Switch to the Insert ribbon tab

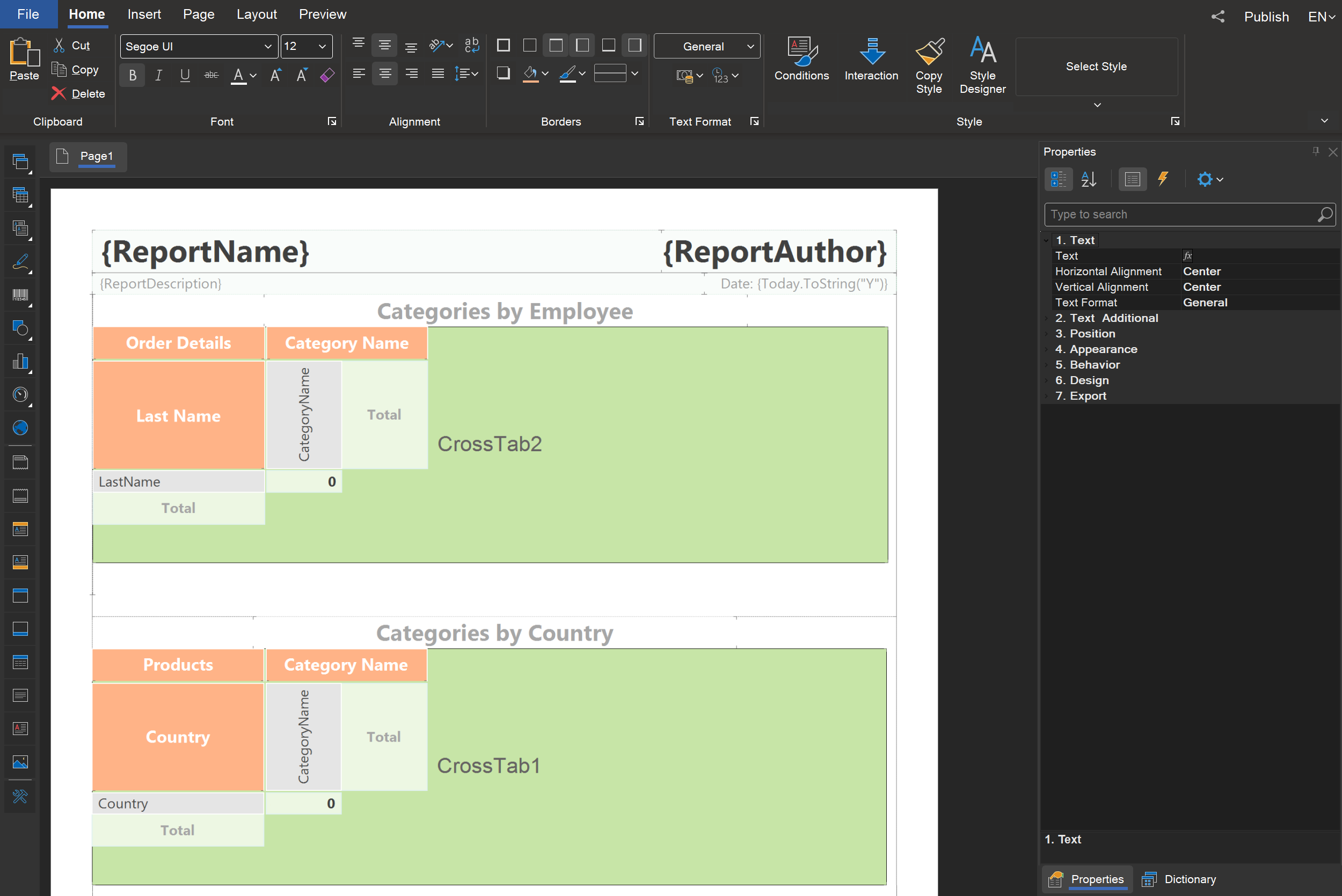144,14
